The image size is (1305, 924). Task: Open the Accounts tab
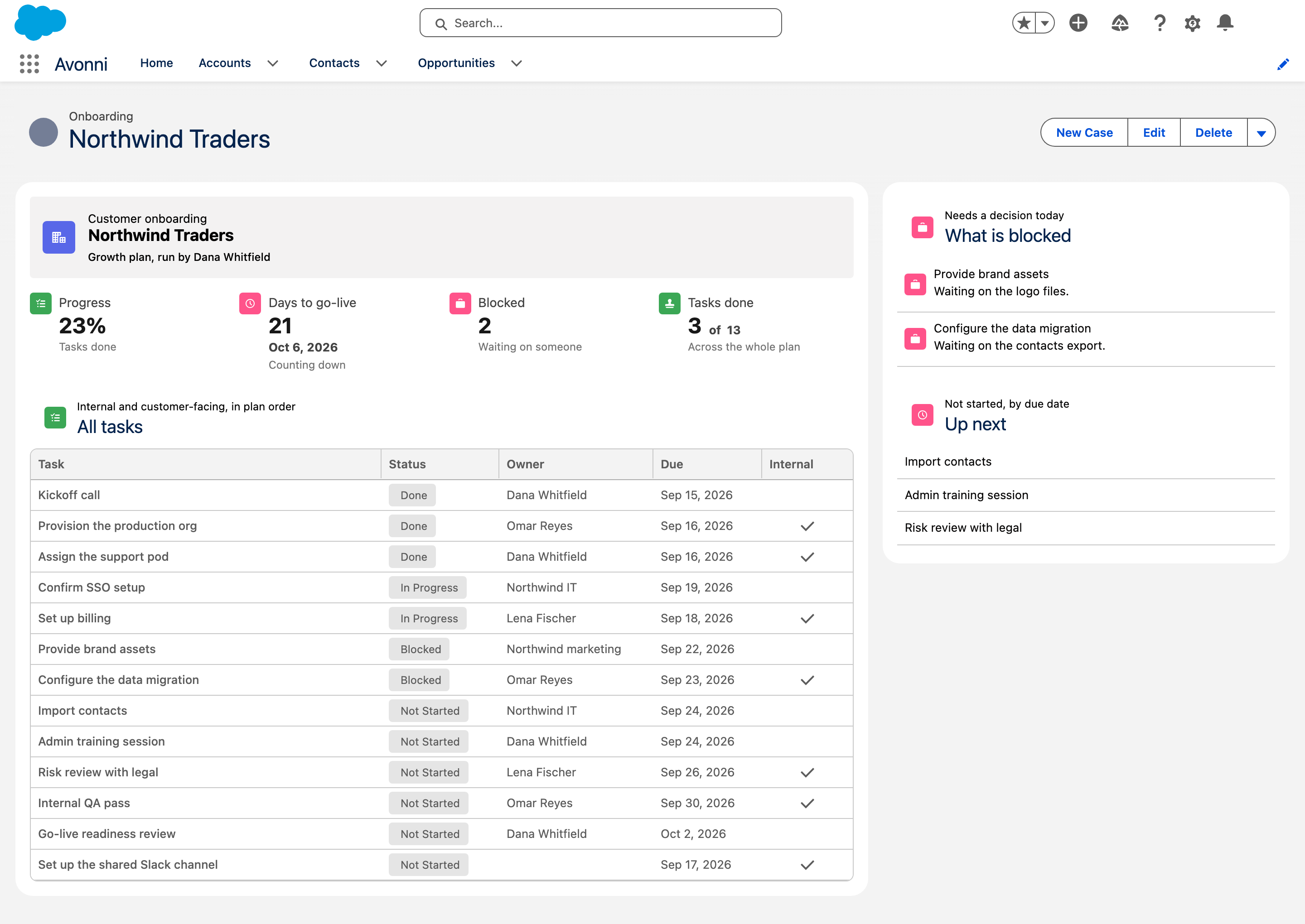[224, 63]
